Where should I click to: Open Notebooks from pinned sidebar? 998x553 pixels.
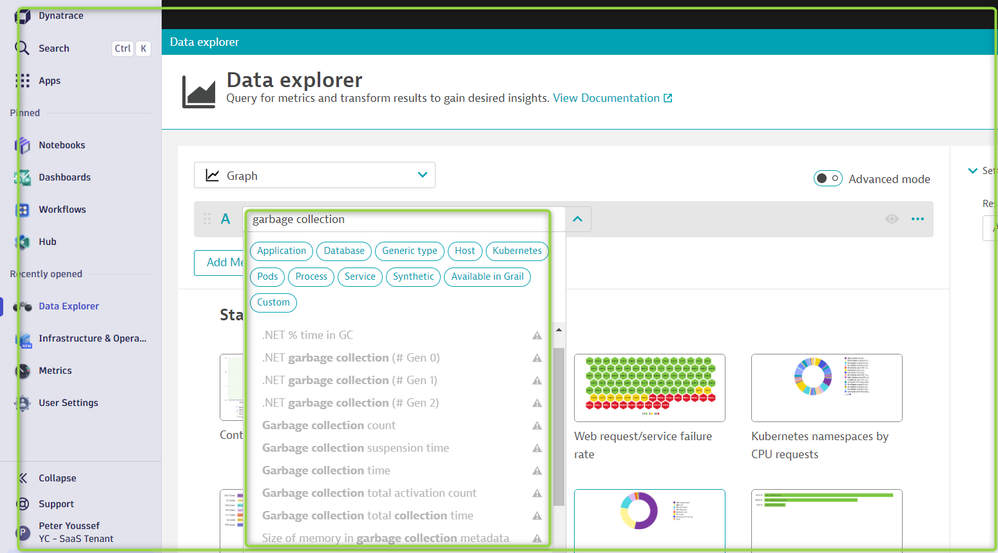click(22, 145)
